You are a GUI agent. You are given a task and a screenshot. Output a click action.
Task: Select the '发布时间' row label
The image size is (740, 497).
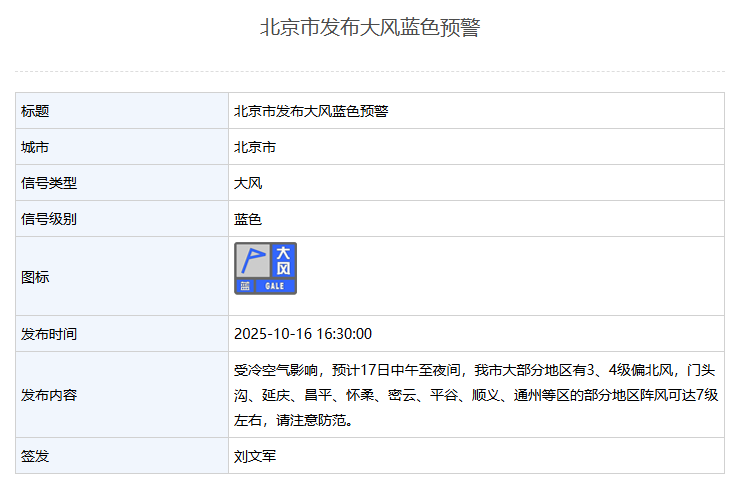(49, 333)
